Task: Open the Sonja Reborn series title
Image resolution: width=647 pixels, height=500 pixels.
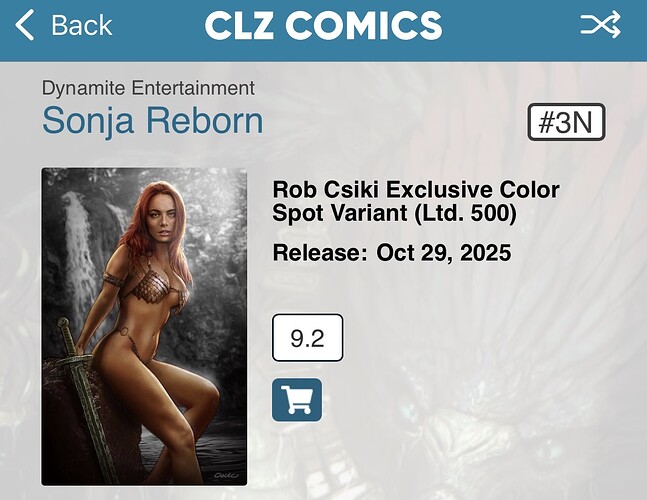Action: click(152, 120)
